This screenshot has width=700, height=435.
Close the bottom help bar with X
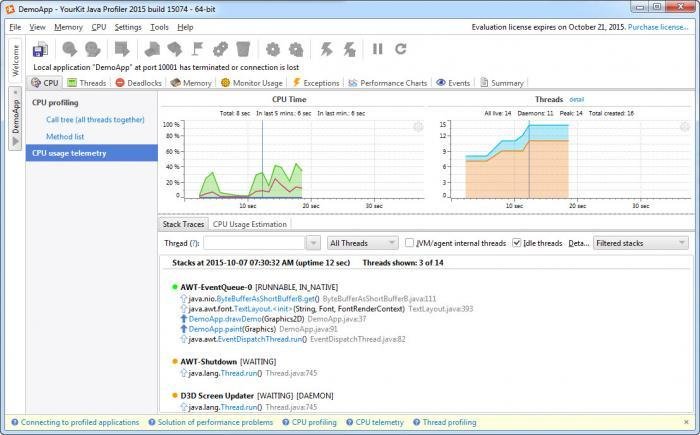tap(686, 422)
